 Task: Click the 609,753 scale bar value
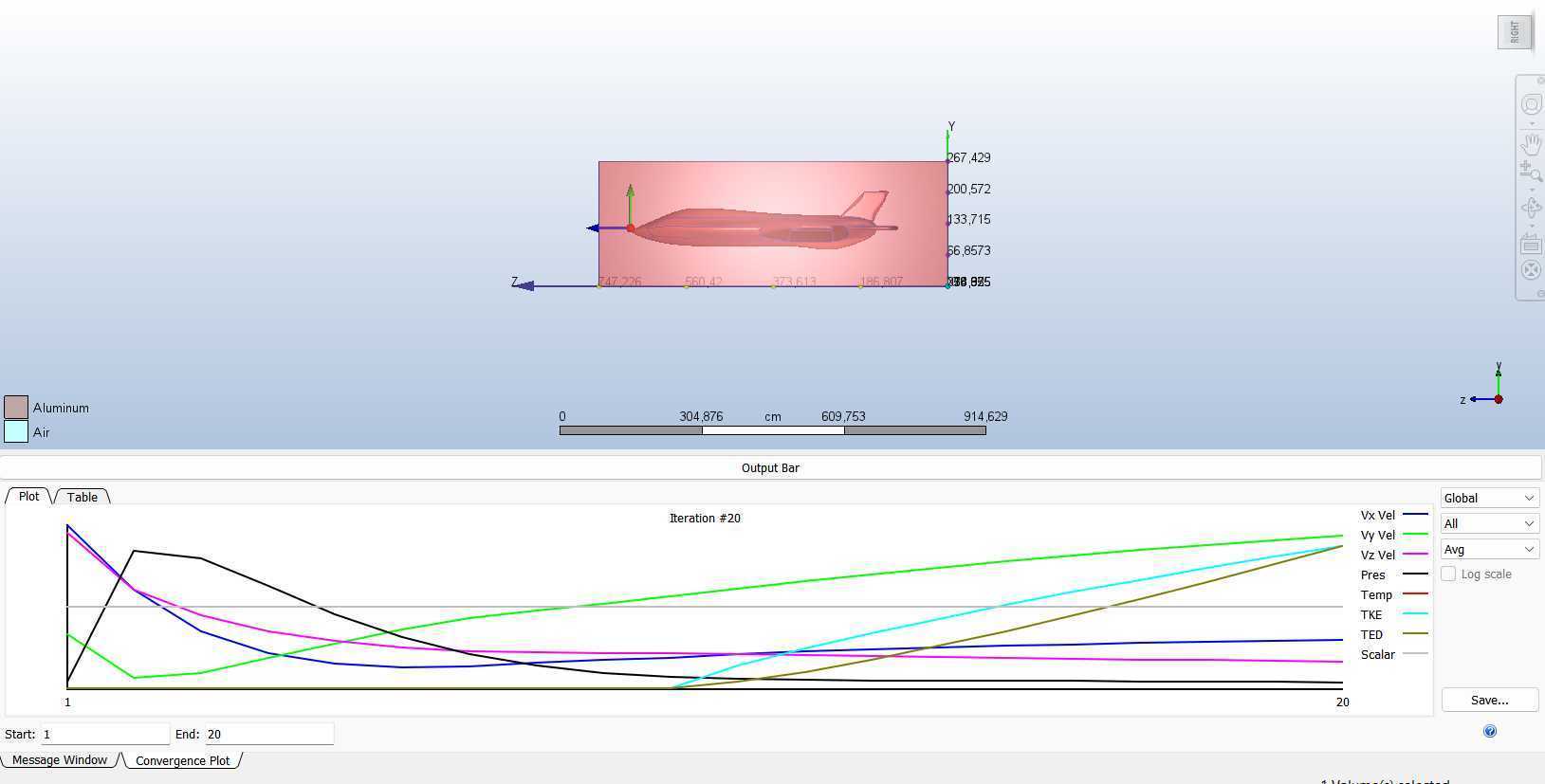843,416
